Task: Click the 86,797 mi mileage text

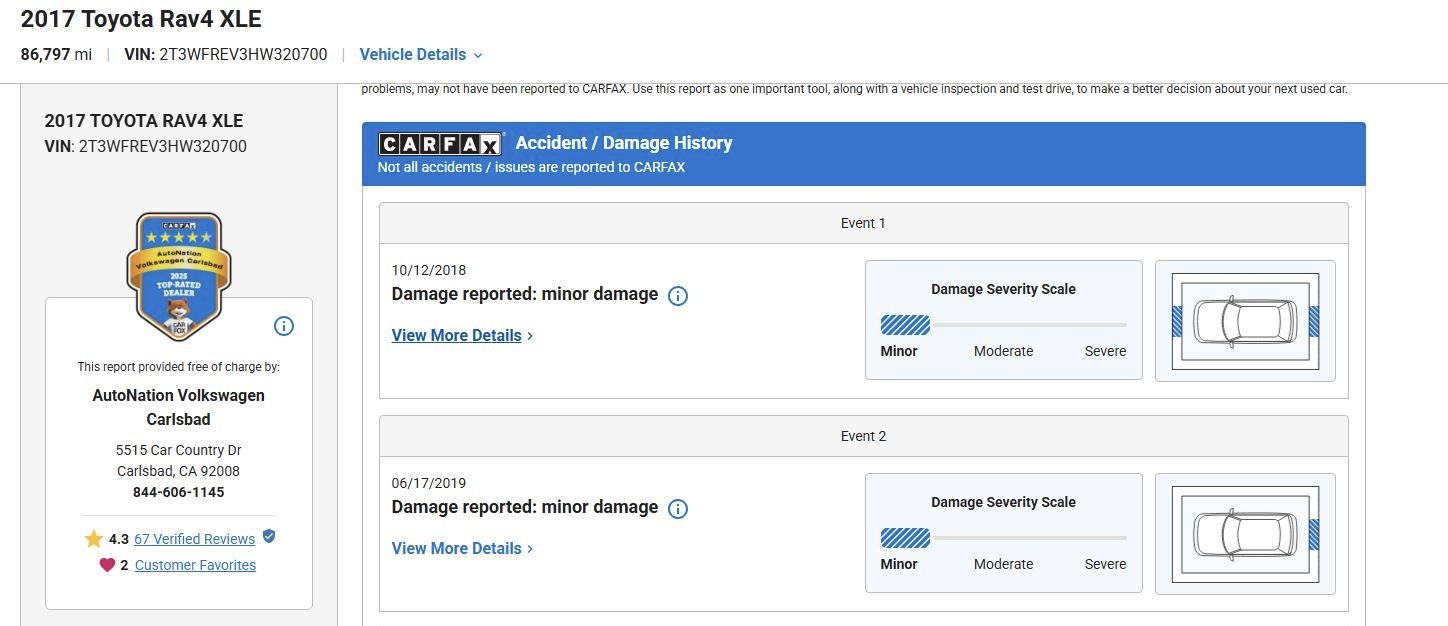Action: (56, 55)
